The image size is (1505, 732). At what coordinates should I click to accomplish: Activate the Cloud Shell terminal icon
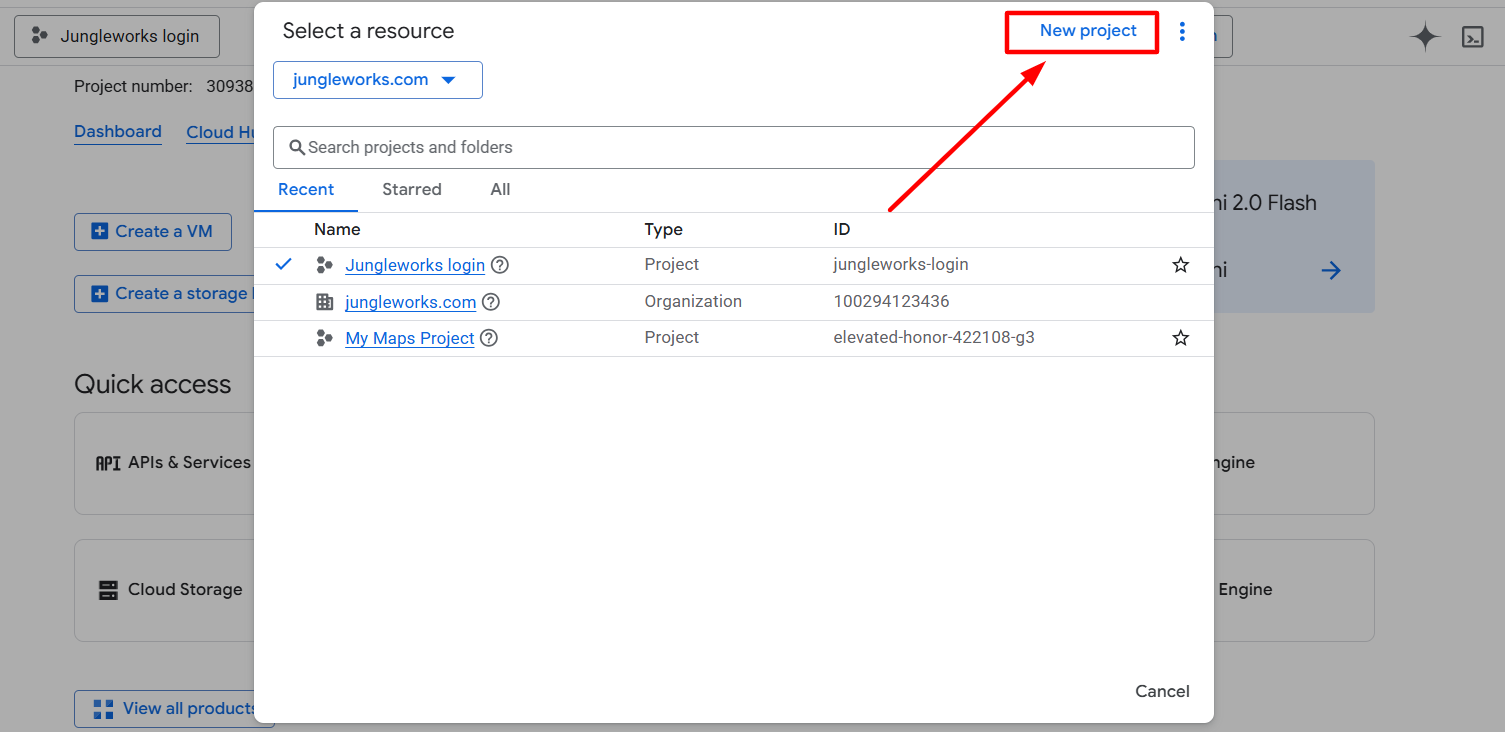(x=1473, y=37)
